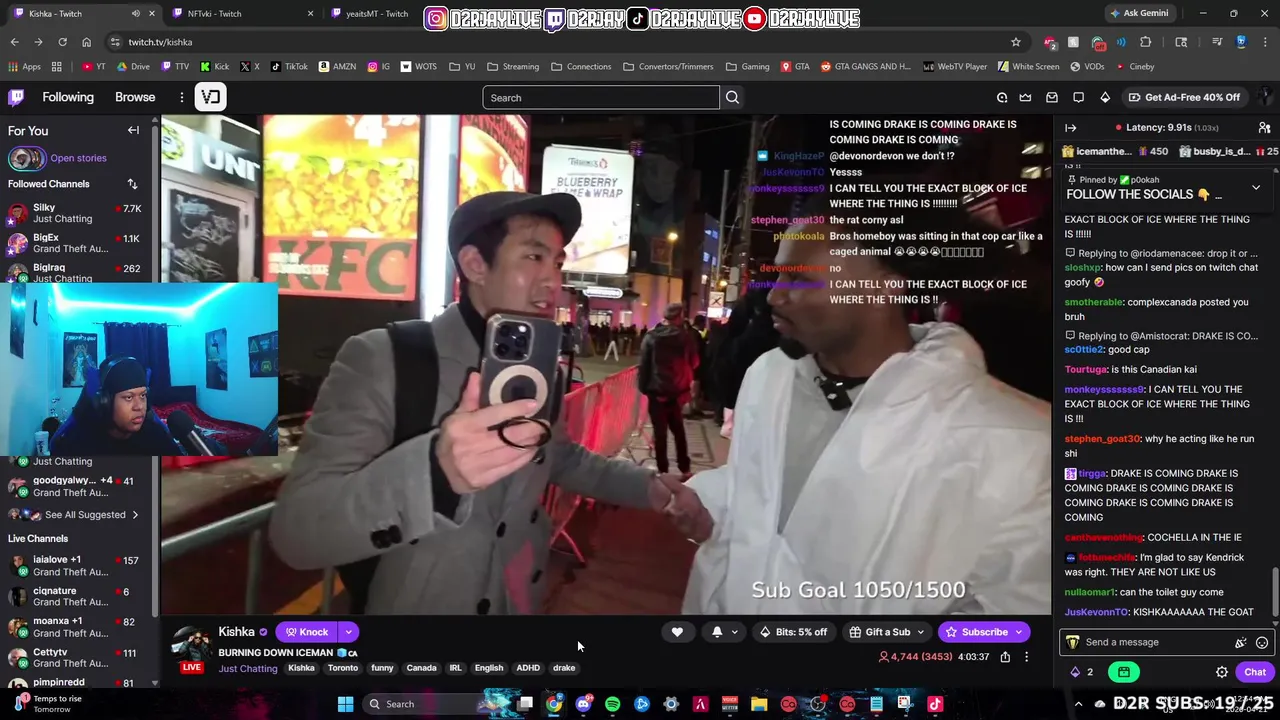
Task: Go to Following page
Action: click(x=68, y=97)
